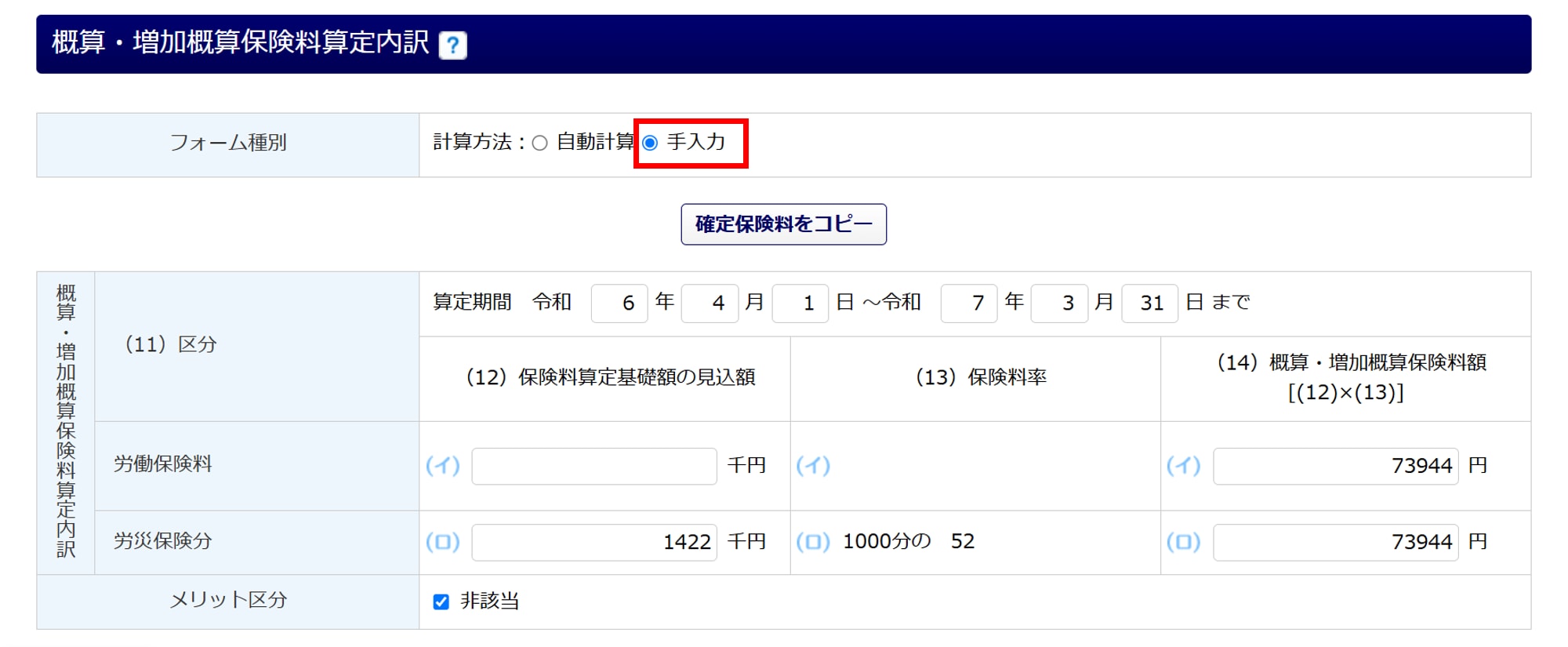Click the 概算・増加概算保険料算定内訳 header title
The width and height of the screenshot is (1568, 647).
point(241,42)
